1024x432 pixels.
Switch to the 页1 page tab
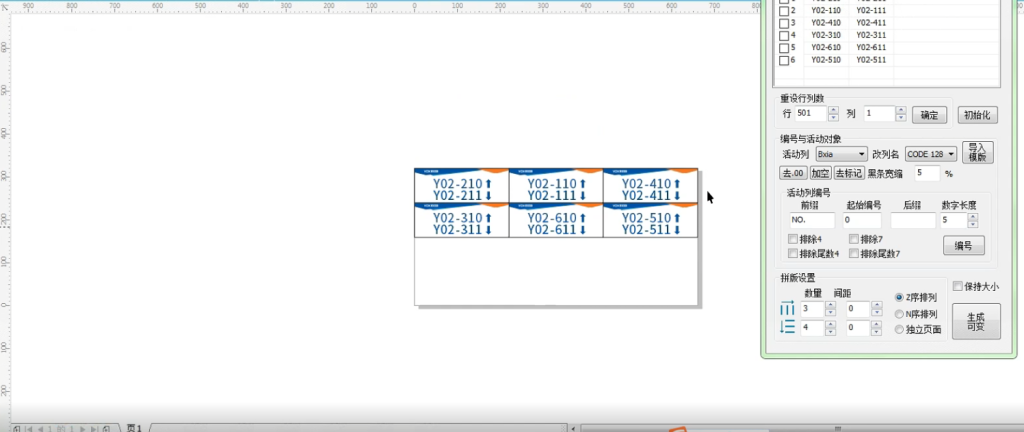[133, 427]
